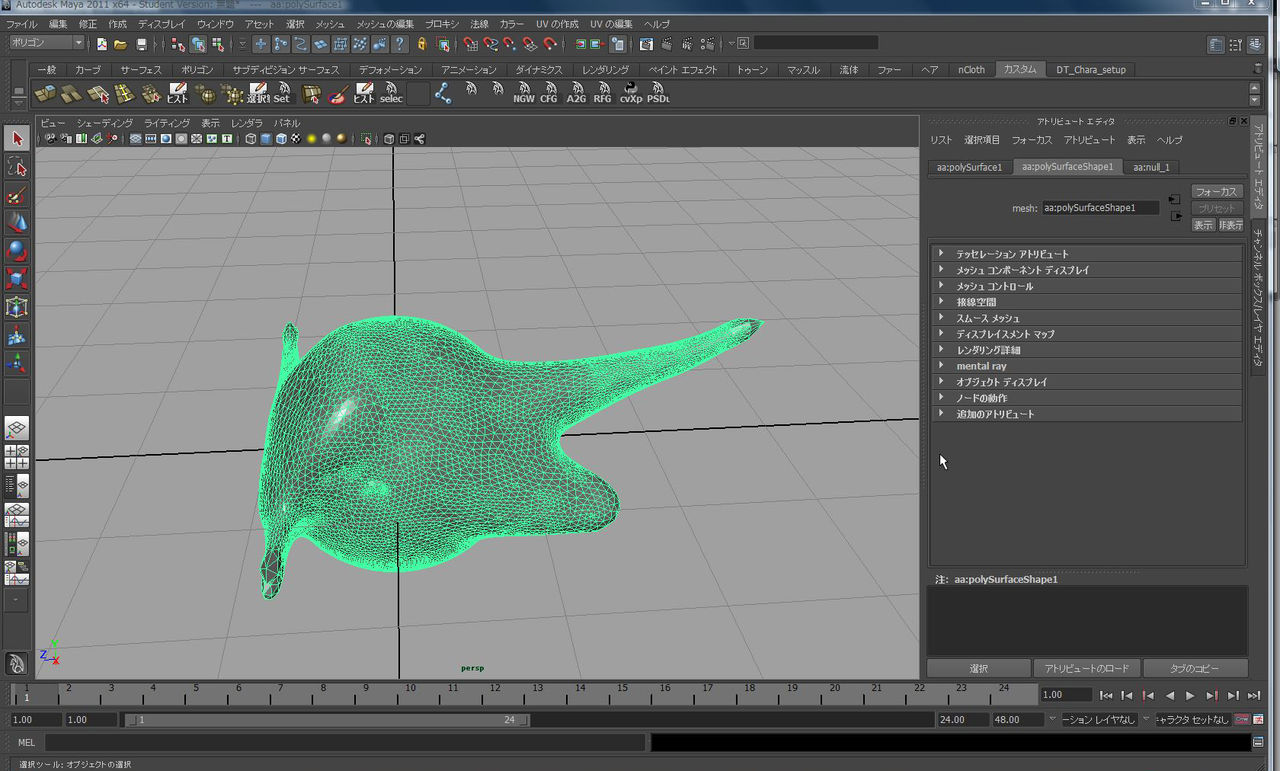1280x771 pixels.
Task: Click the time slider at frame 12
Action: pyautogui.click(x=495, y=693)
